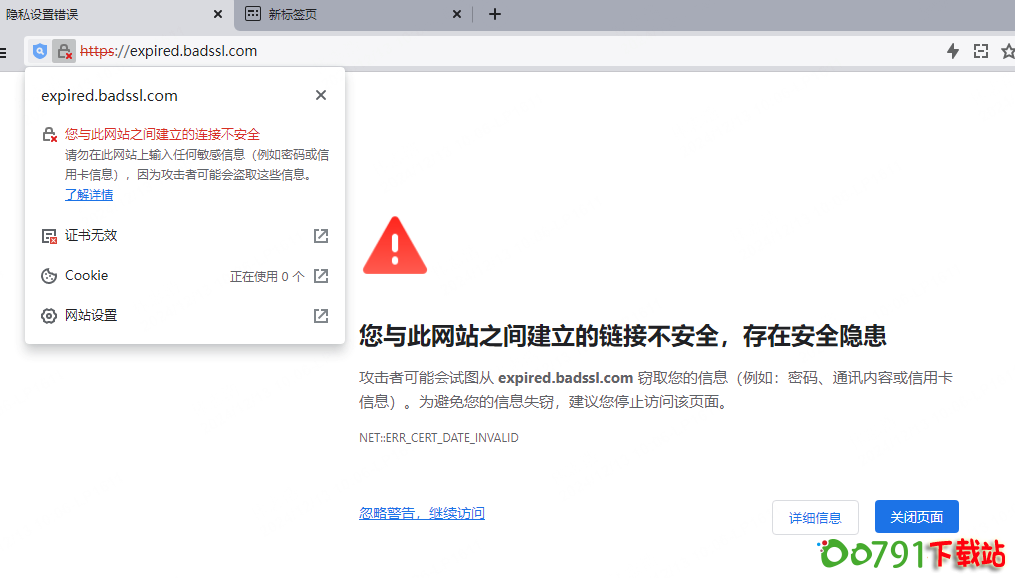Switch to the 隐私设置错误 tab

pyautogui.click(x=100, y=14)
